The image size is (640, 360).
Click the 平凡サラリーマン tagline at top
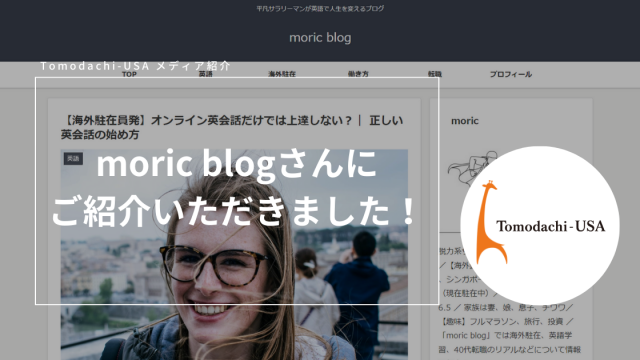click(320, 9)
